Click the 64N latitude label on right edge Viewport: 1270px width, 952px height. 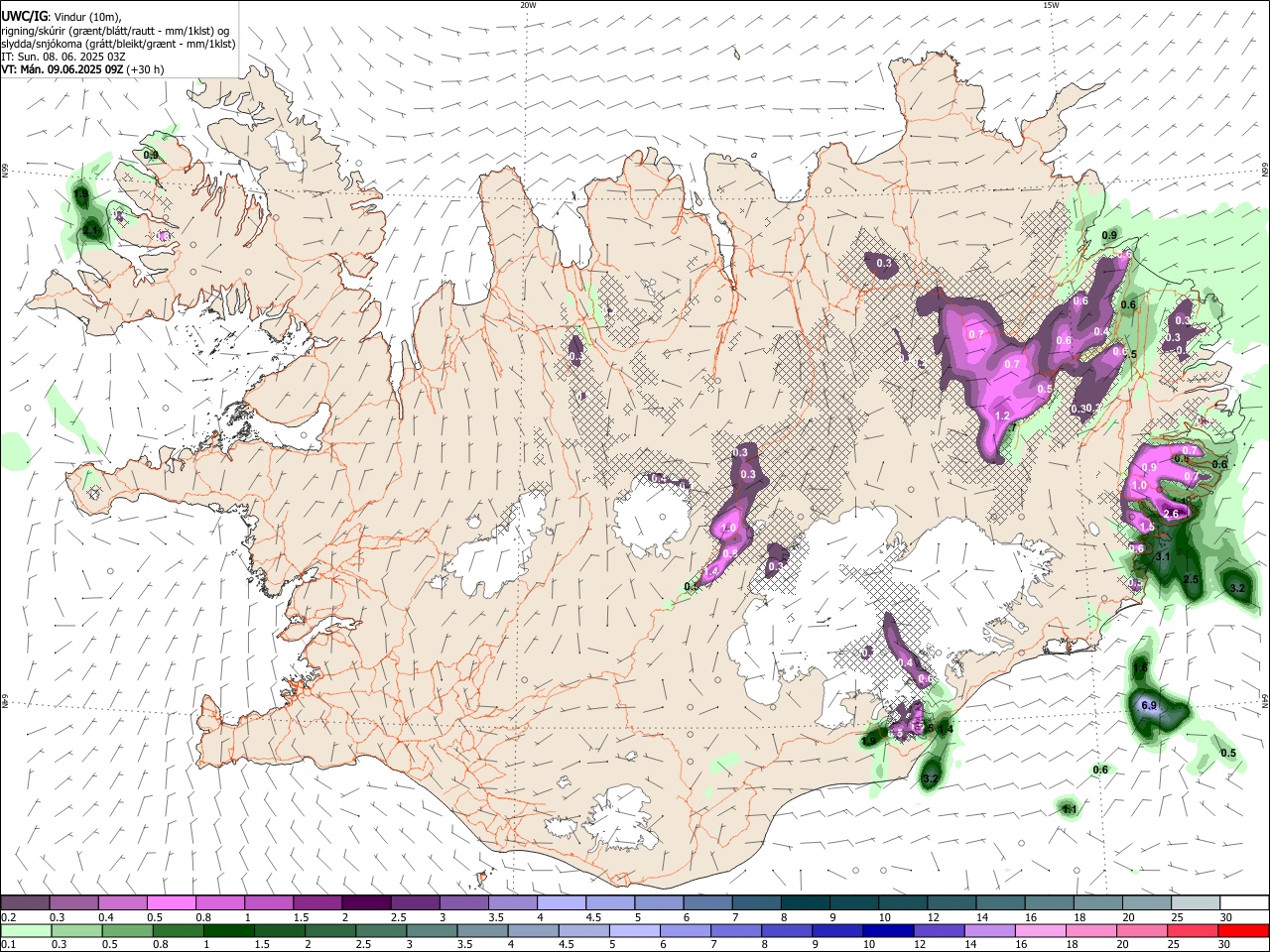click(x=1265, y=701)
